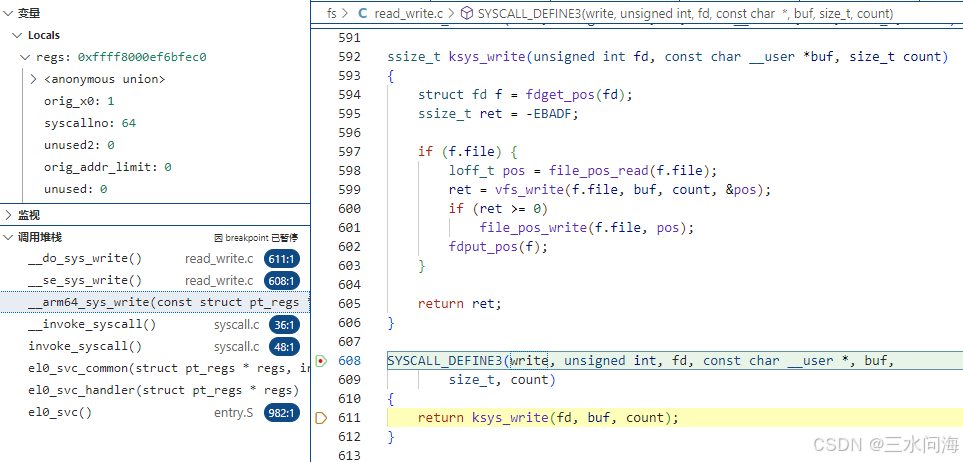Click file_pos_write on line 601

[533, 228]
